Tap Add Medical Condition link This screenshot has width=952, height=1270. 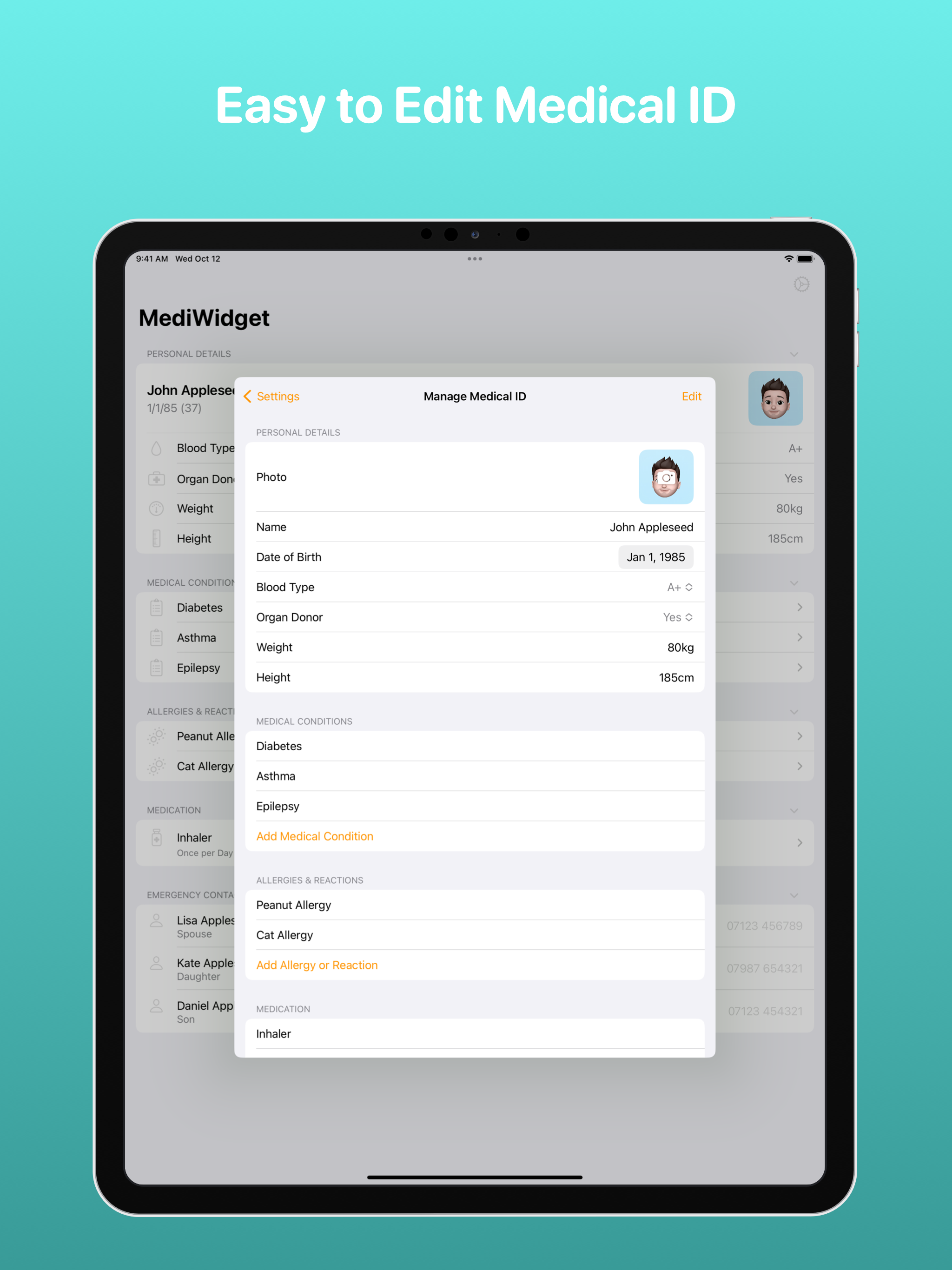click(x=314, y=836)
